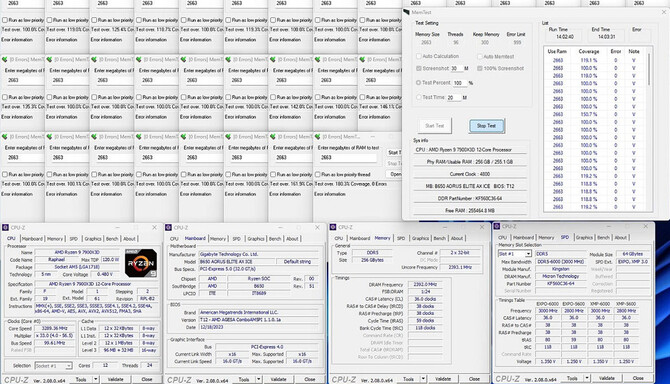This screenshot has width=670, height=384.
Task: Click the 'Current Clock : 4800' info row
Action: pyautogui.click(x=470, y=174)
